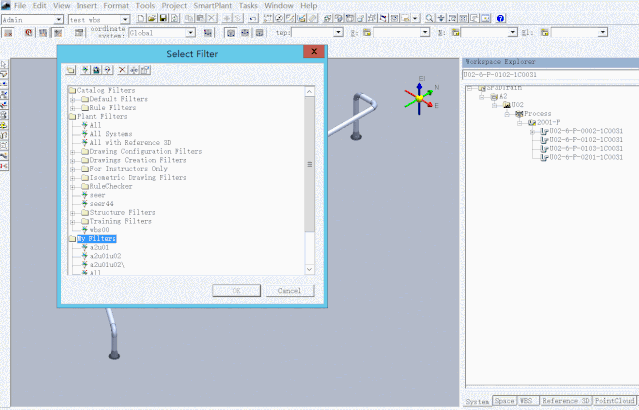Select the 'seer44' filter
Screen dimensions: 639x410
click(101, 204)
